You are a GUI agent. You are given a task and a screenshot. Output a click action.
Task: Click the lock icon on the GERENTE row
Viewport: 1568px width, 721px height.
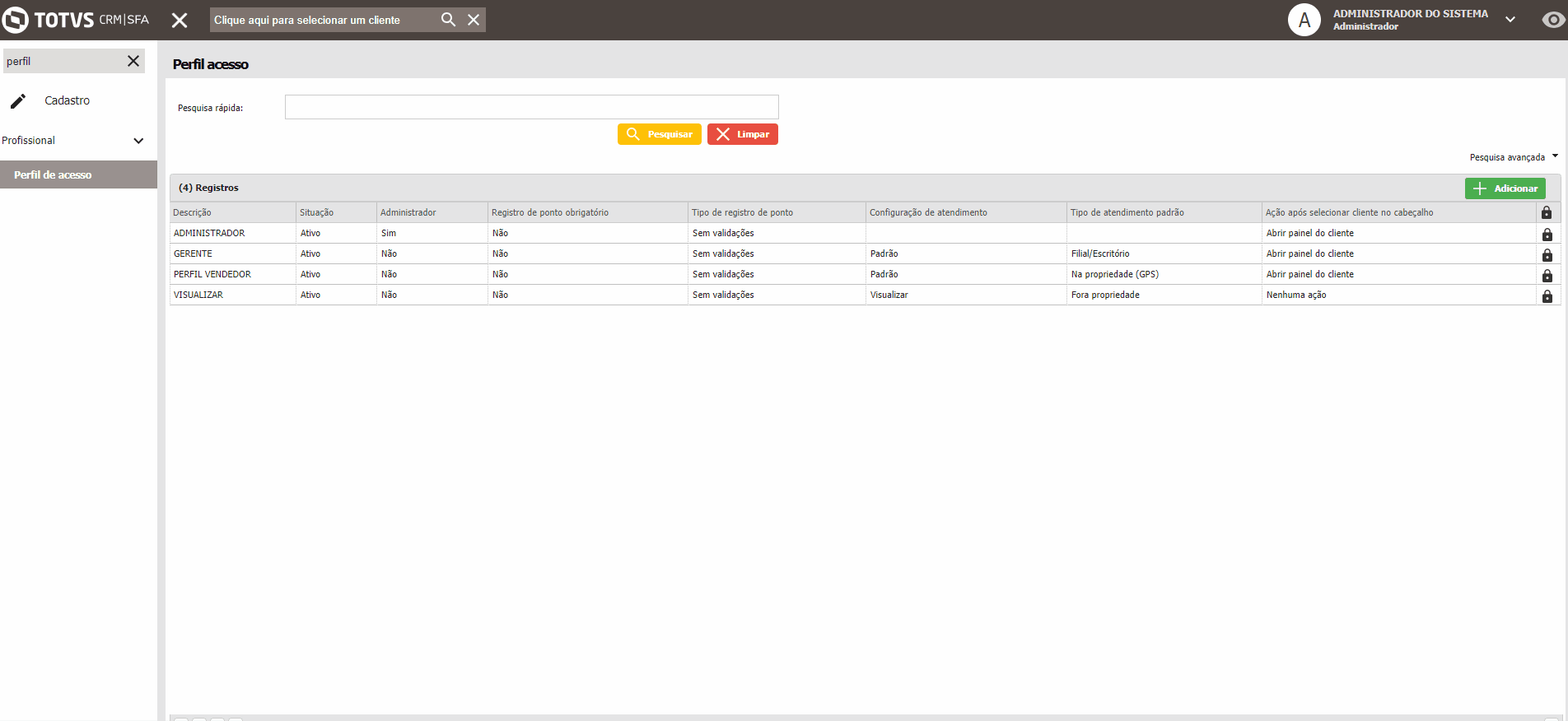[1547, 254]
